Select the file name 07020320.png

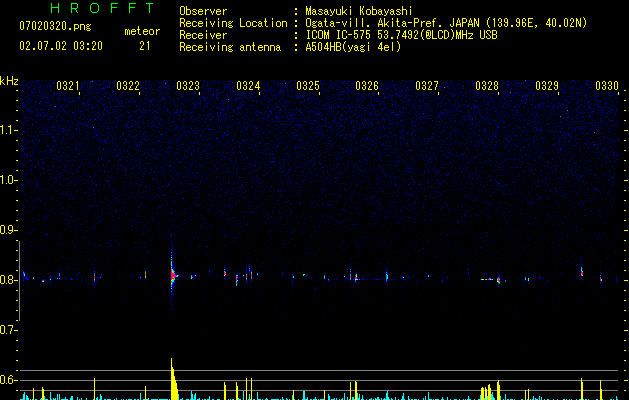click(x=55, y=27)
